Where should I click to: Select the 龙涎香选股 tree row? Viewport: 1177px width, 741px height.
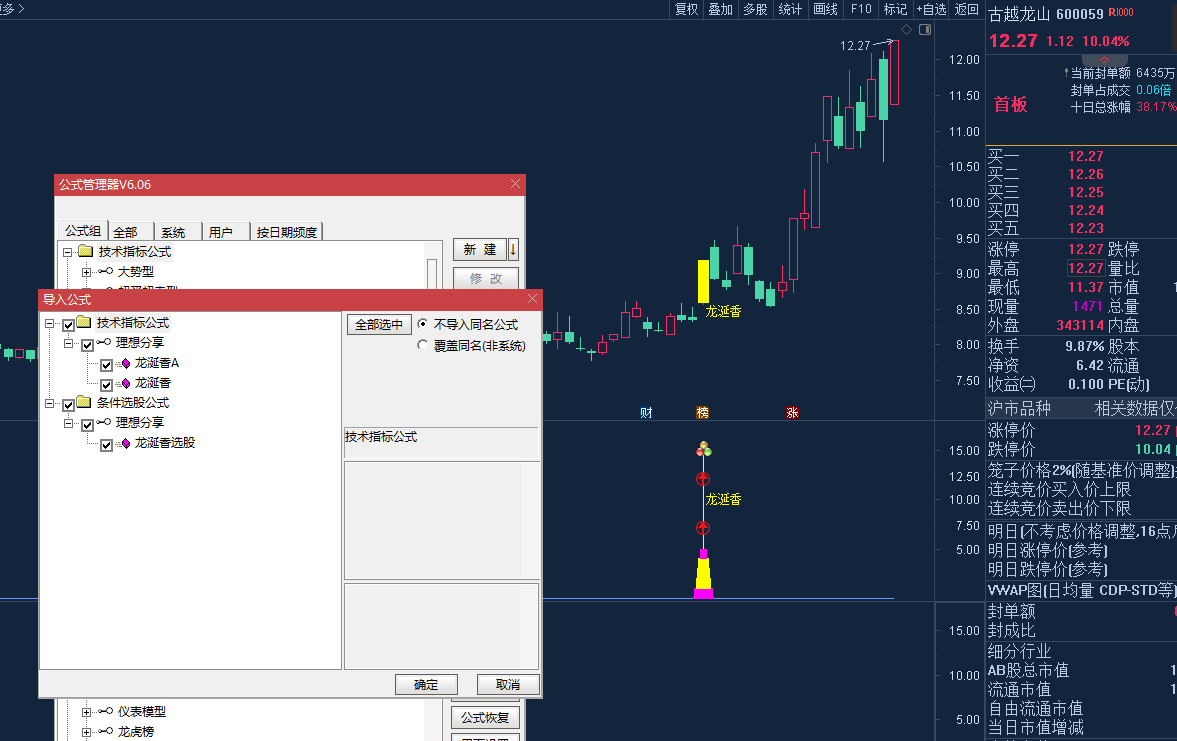164,443
